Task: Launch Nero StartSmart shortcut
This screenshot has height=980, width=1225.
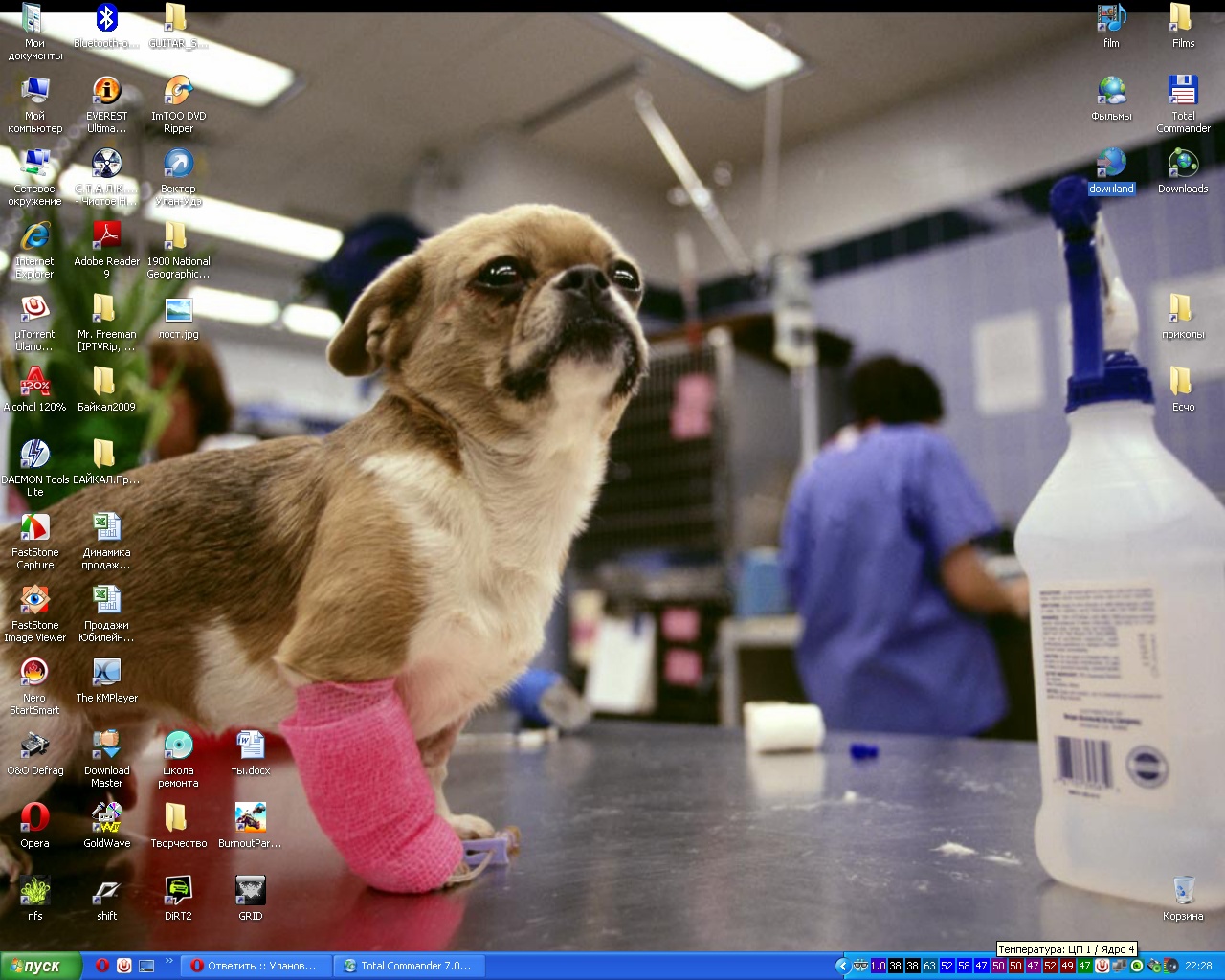Action: [34, 686]
